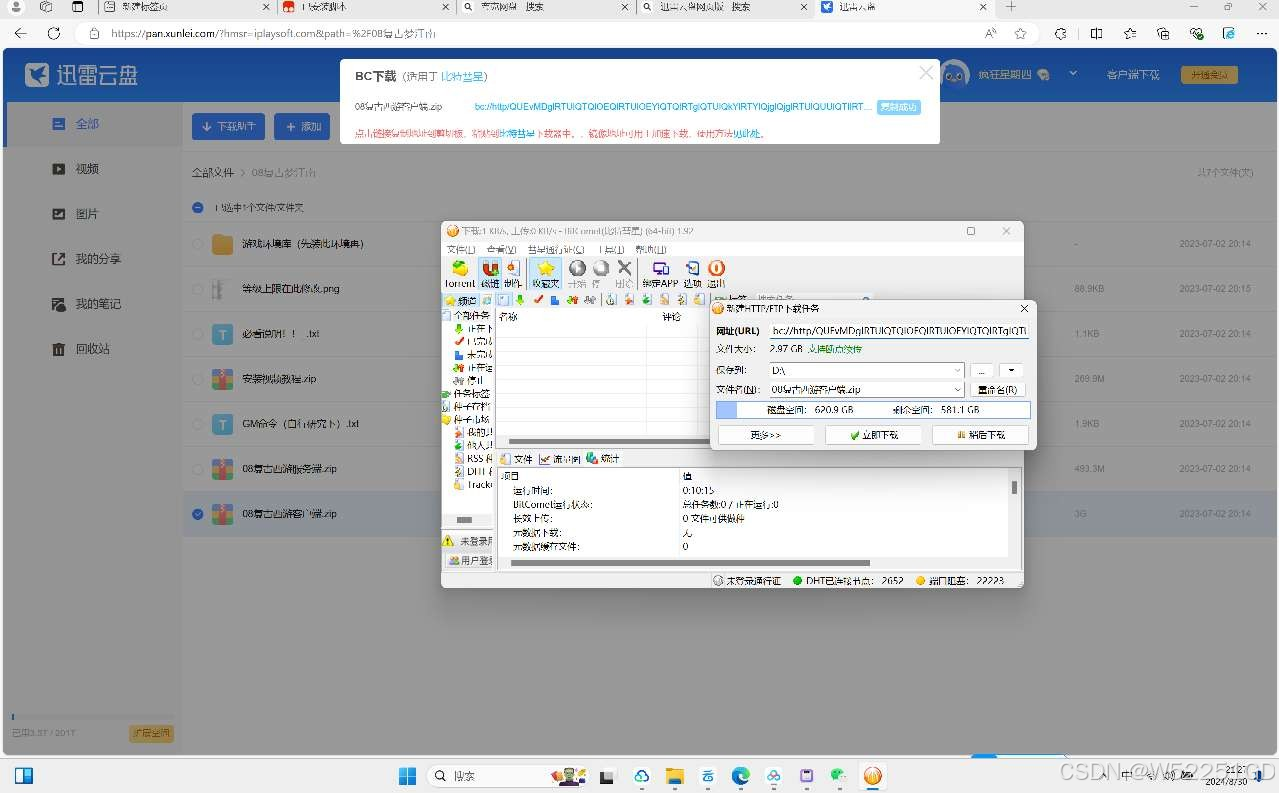Click the Download Later button in dialog

[x=980, y=435]
